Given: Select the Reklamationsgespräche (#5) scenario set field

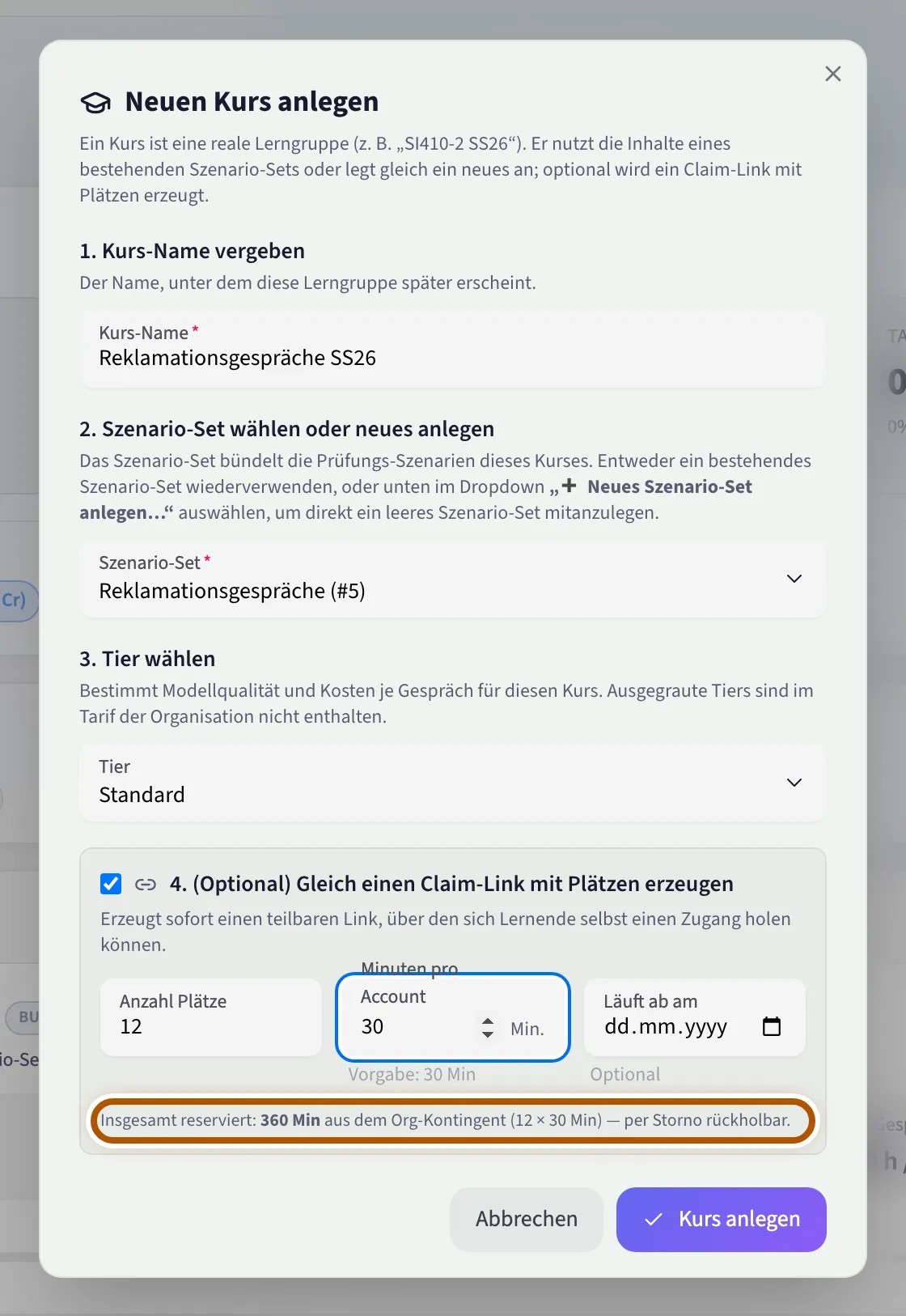Looking at the screenshot, I should [x=453, y=579].
